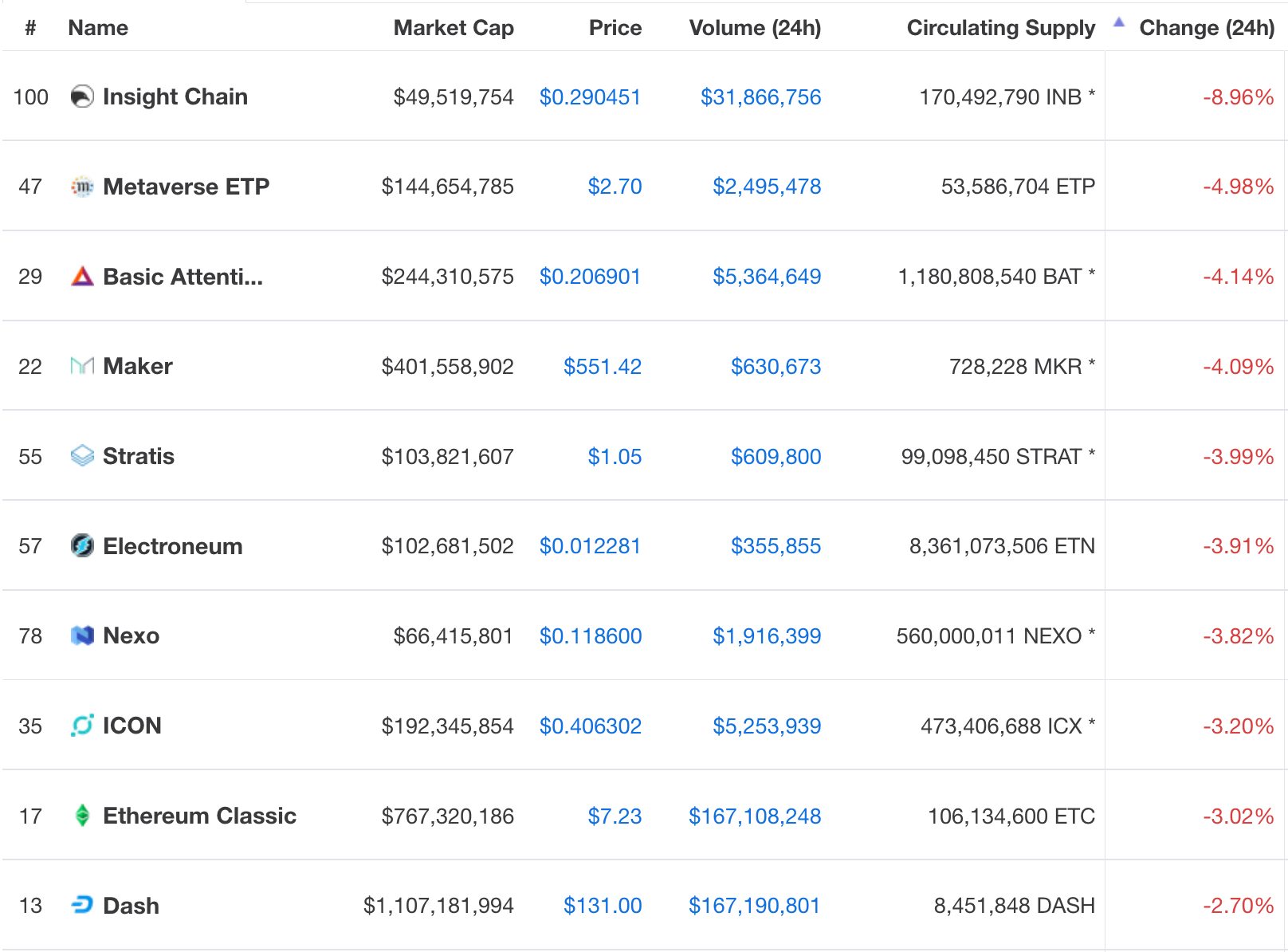Image resolution: width=1288 pixels, height=952 pixels.
Task: Click the ICON coin logo
Action: pos(82,726)
